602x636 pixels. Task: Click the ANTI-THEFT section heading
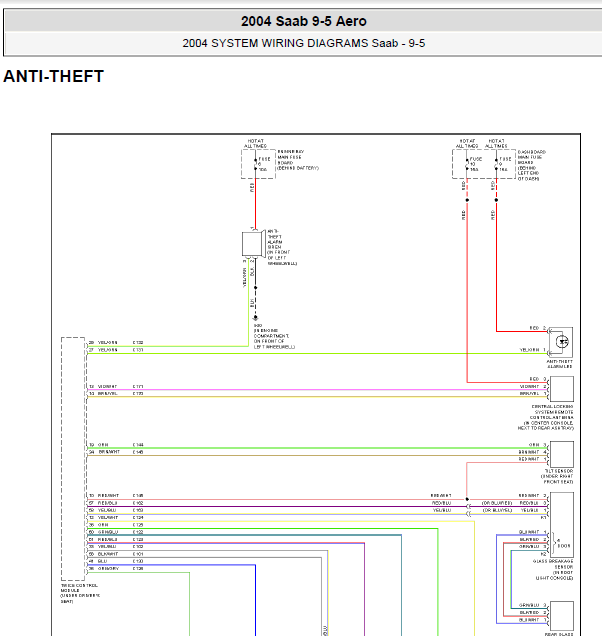point(53,77)
